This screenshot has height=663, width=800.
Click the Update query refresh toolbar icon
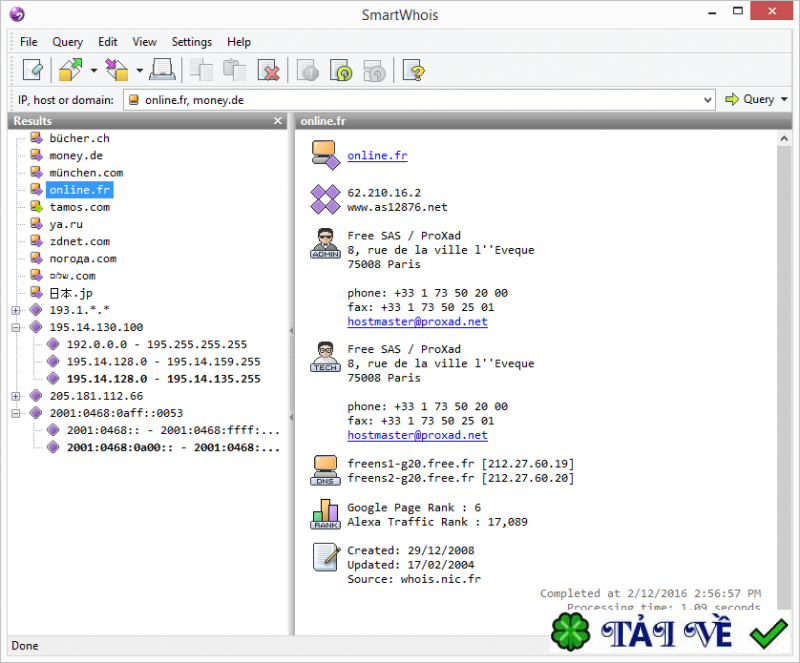tap(341, 70)
